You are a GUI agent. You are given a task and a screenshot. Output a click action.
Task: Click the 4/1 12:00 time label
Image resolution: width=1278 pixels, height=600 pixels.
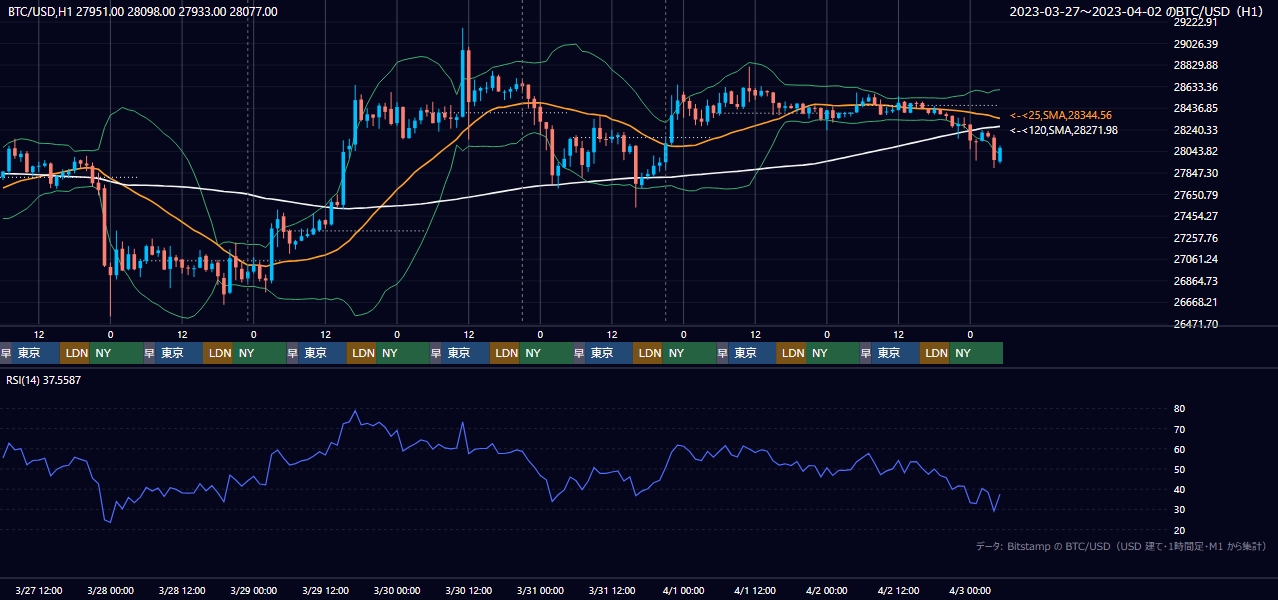coord(756,590)
